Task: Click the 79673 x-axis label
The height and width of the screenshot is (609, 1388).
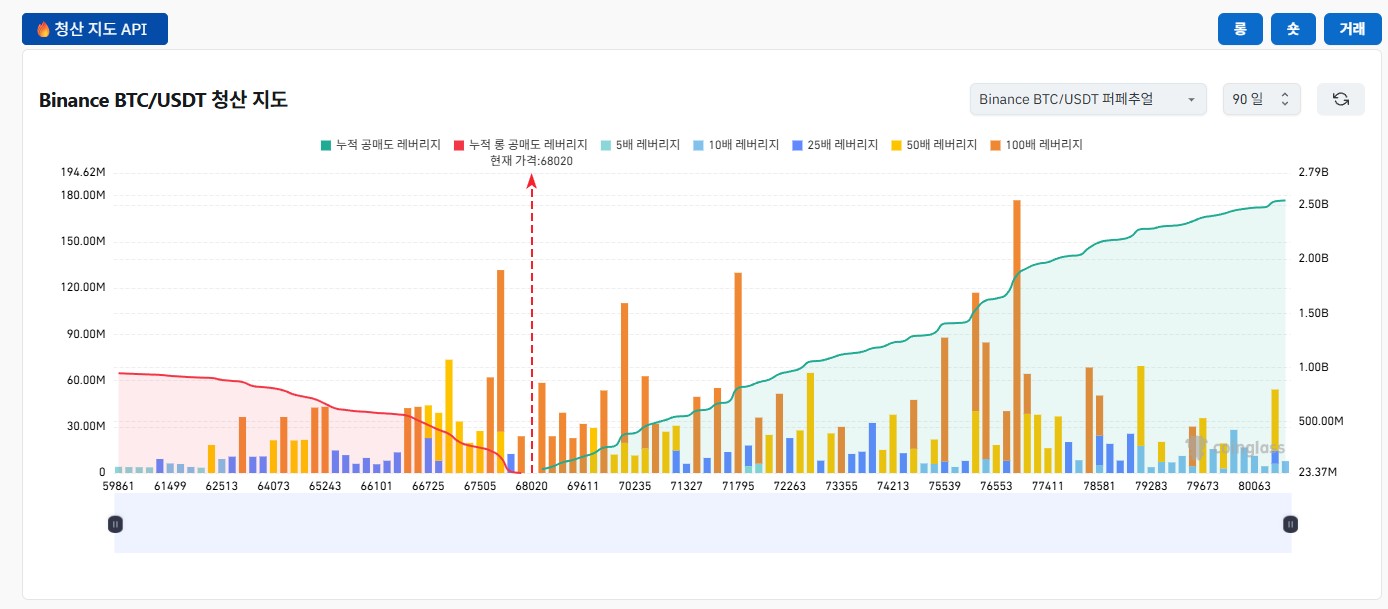Action: pos(1203,486)
